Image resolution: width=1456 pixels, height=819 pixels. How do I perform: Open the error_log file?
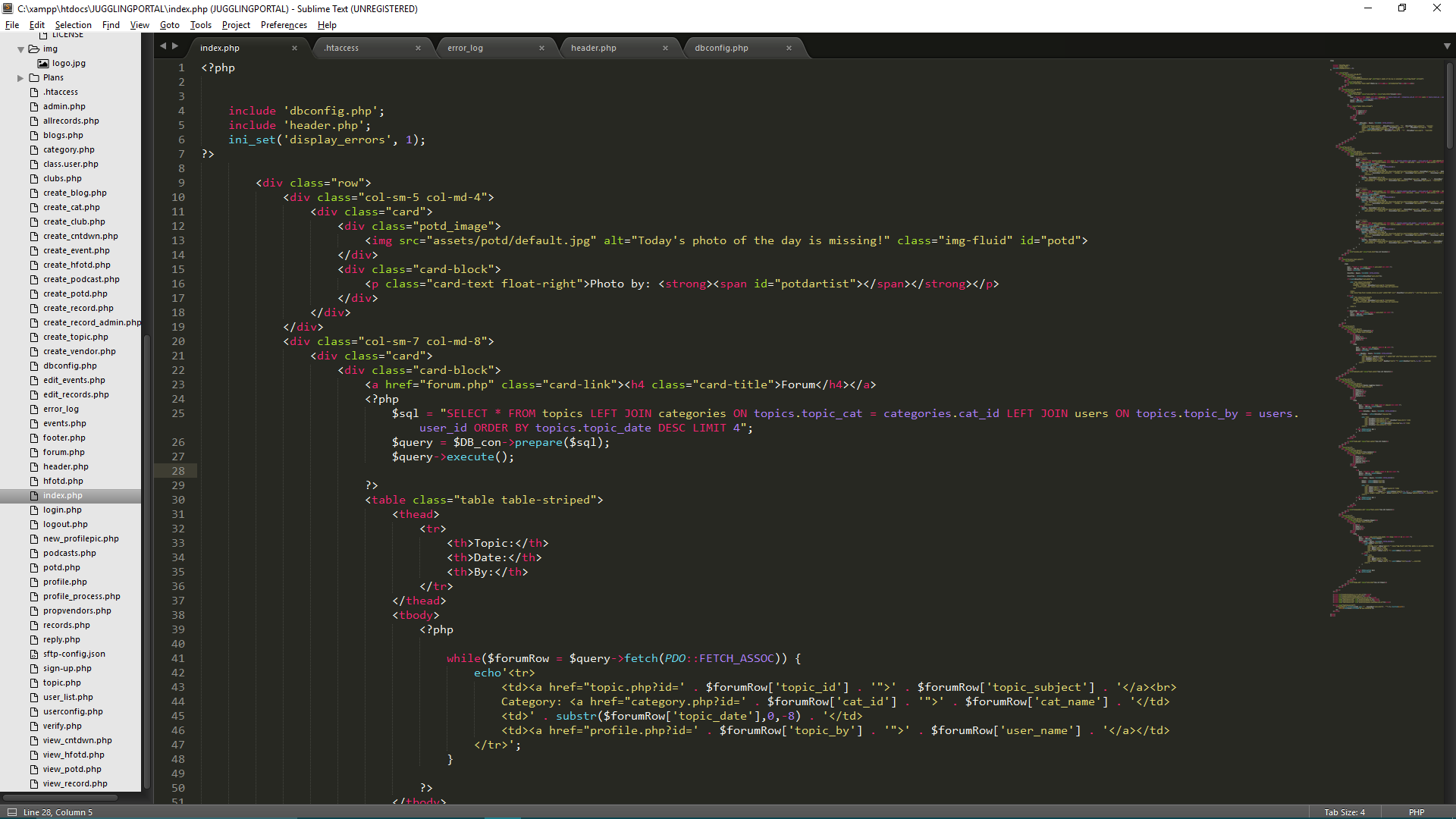466,47
